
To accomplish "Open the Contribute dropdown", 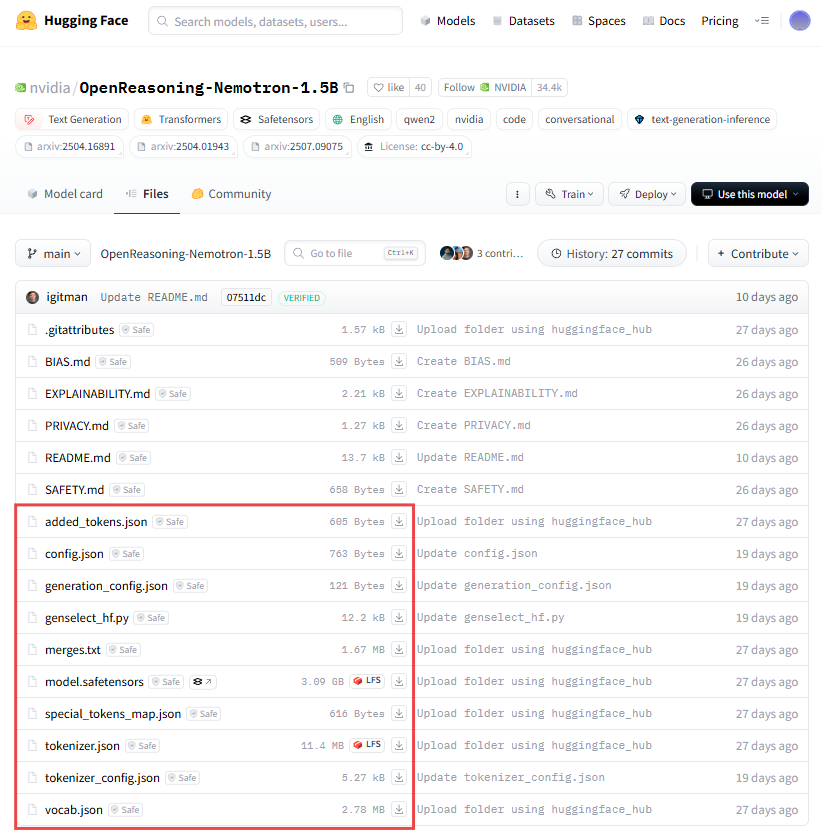I will click(758, 254).
